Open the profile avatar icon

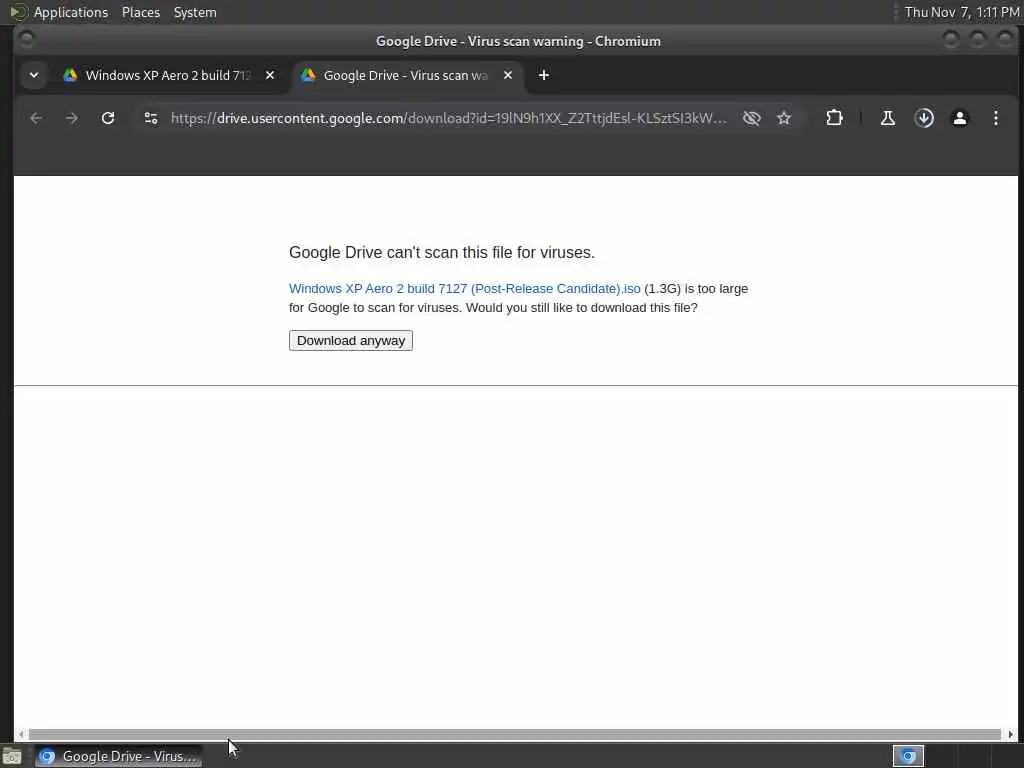959,118
